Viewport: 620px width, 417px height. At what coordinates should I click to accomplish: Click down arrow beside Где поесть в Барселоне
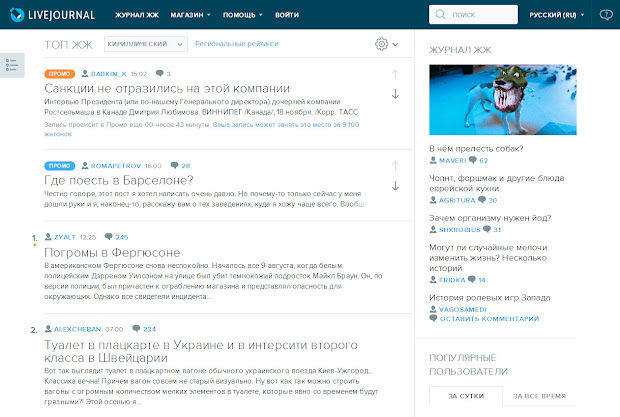(x=395, y=186)
